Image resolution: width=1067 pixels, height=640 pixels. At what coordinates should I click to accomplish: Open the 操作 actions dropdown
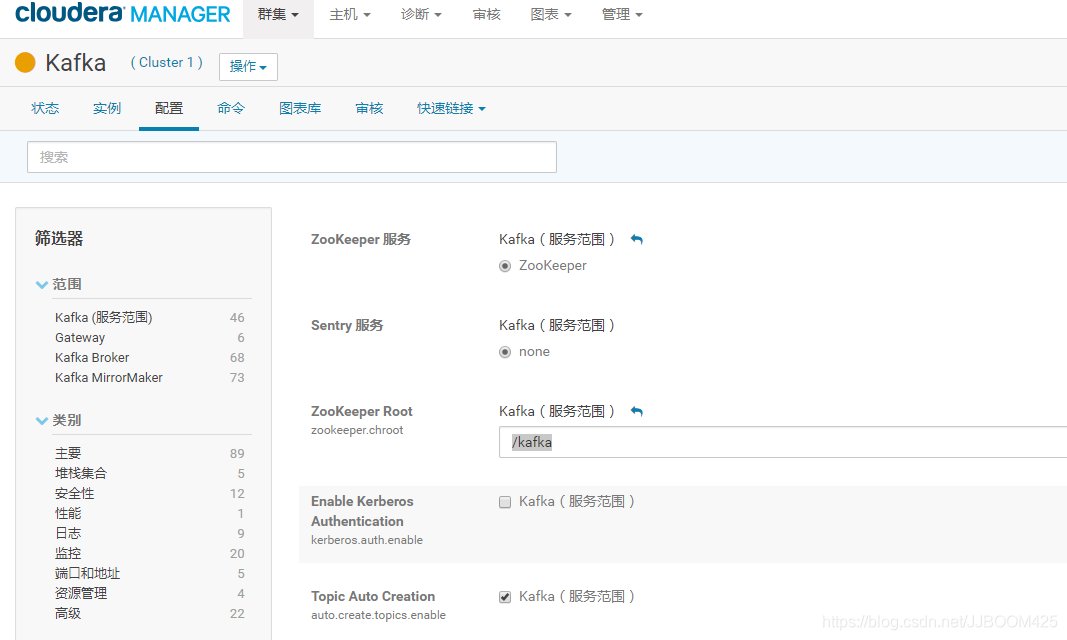(248, 67)
